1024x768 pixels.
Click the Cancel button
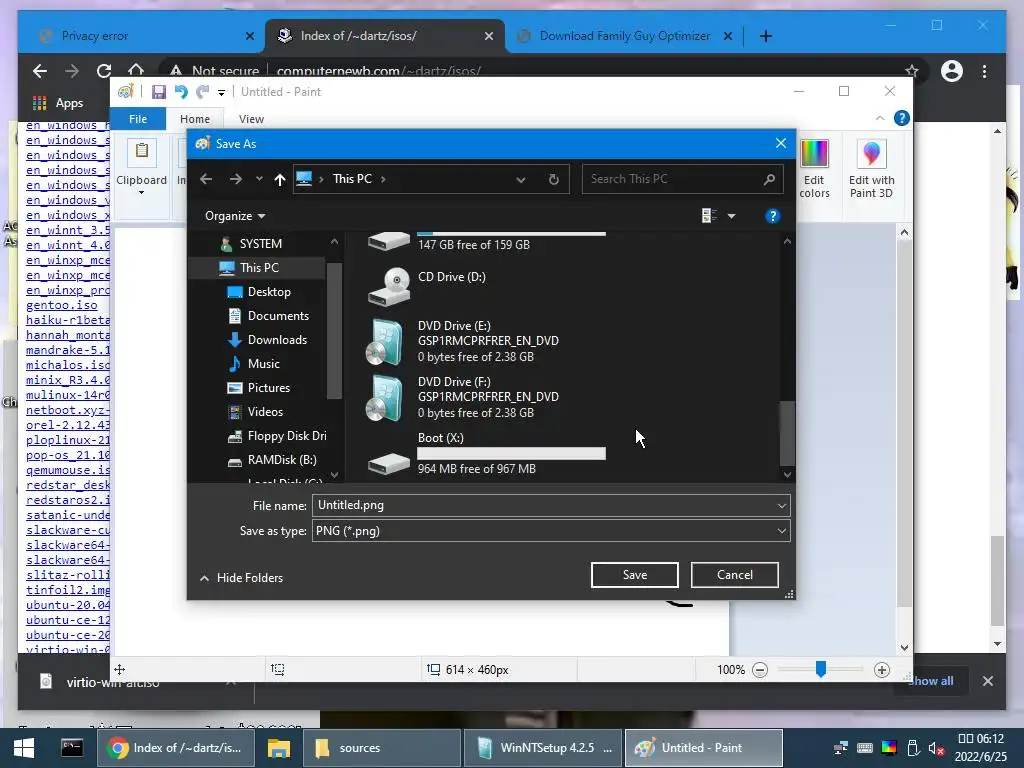(x=735, y=575)
